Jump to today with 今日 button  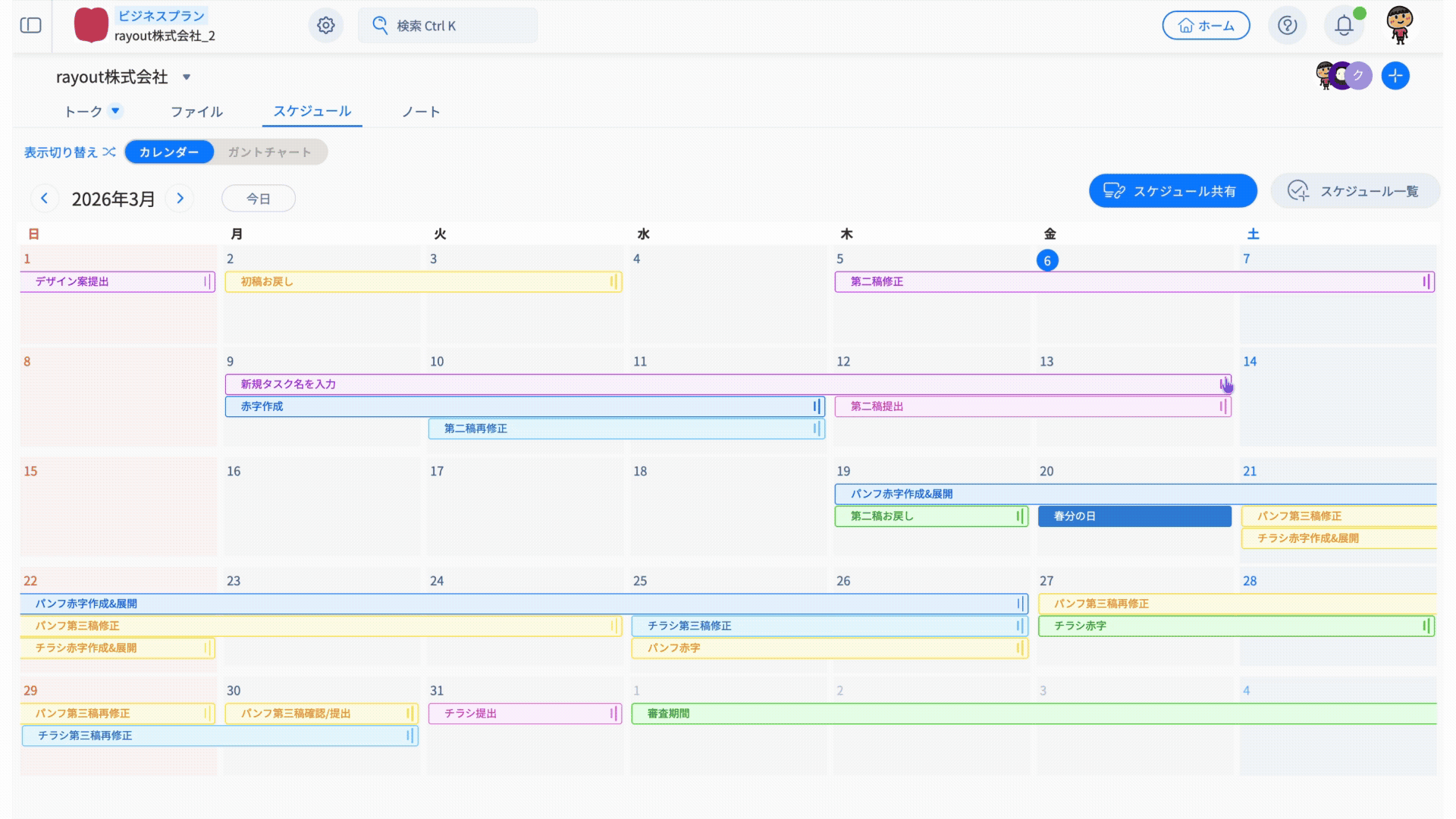[258, 198]
